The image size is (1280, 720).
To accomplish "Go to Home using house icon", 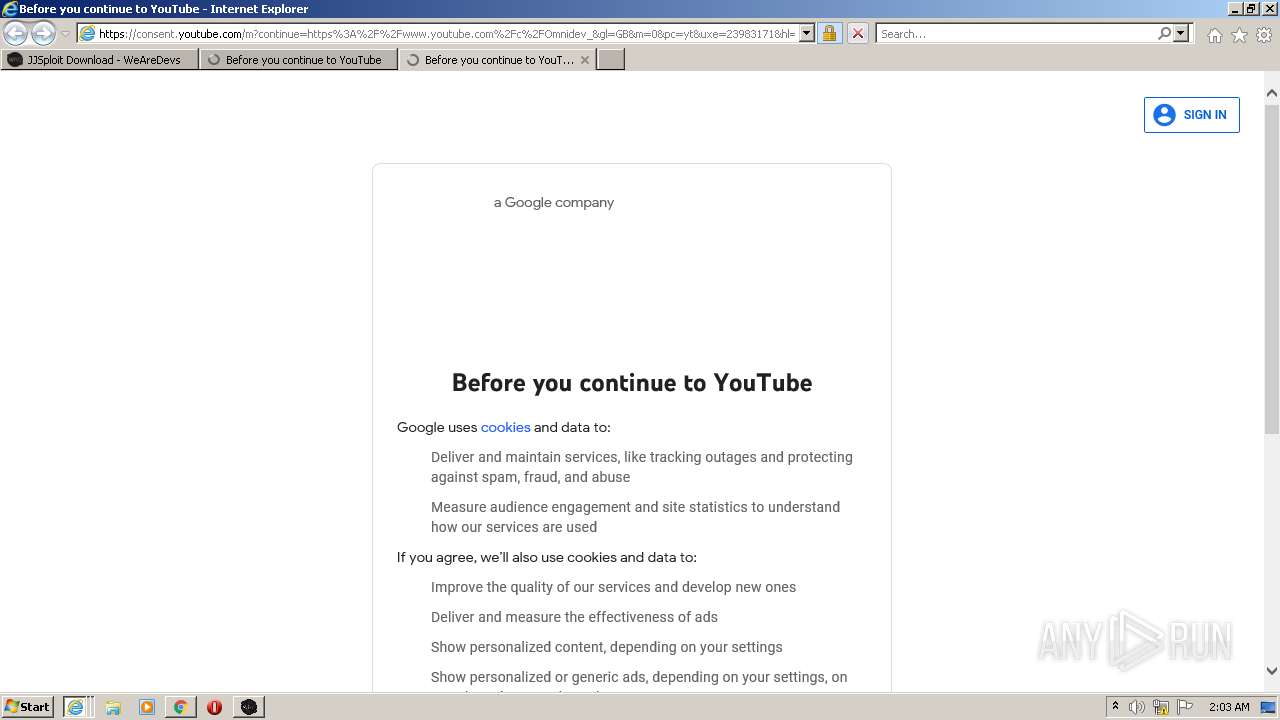I will 1214,35.
